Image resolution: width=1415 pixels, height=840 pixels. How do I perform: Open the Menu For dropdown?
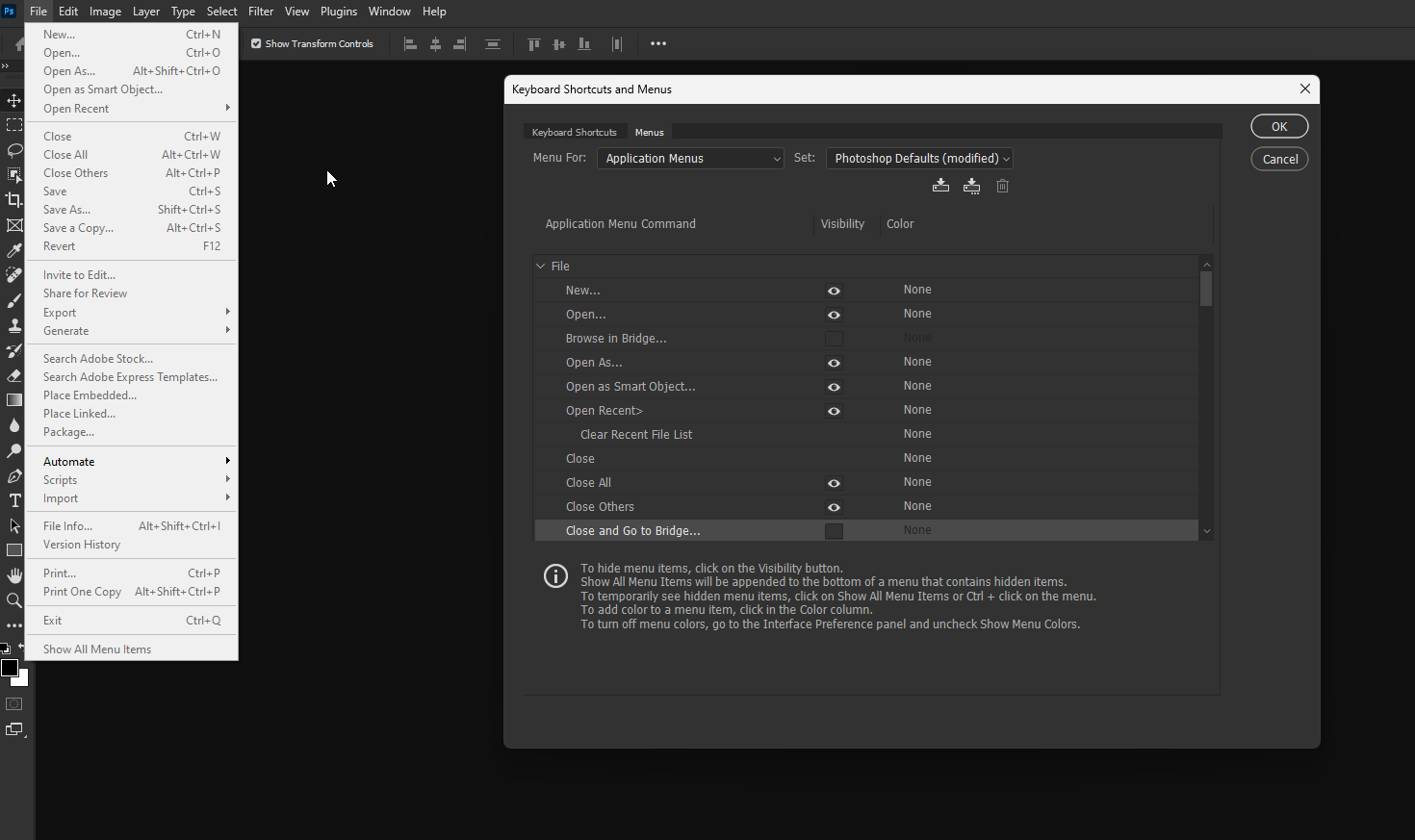point(690,158)
